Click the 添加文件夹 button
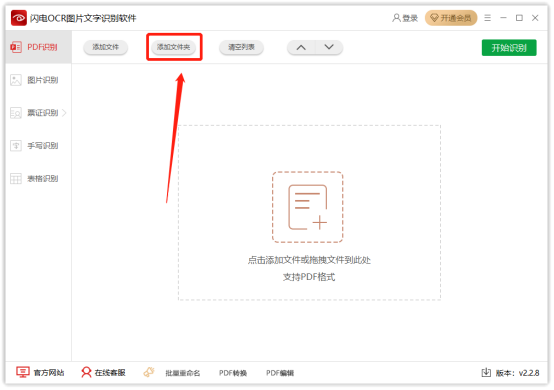The image size is (554, 390). (x=173, y=47)
